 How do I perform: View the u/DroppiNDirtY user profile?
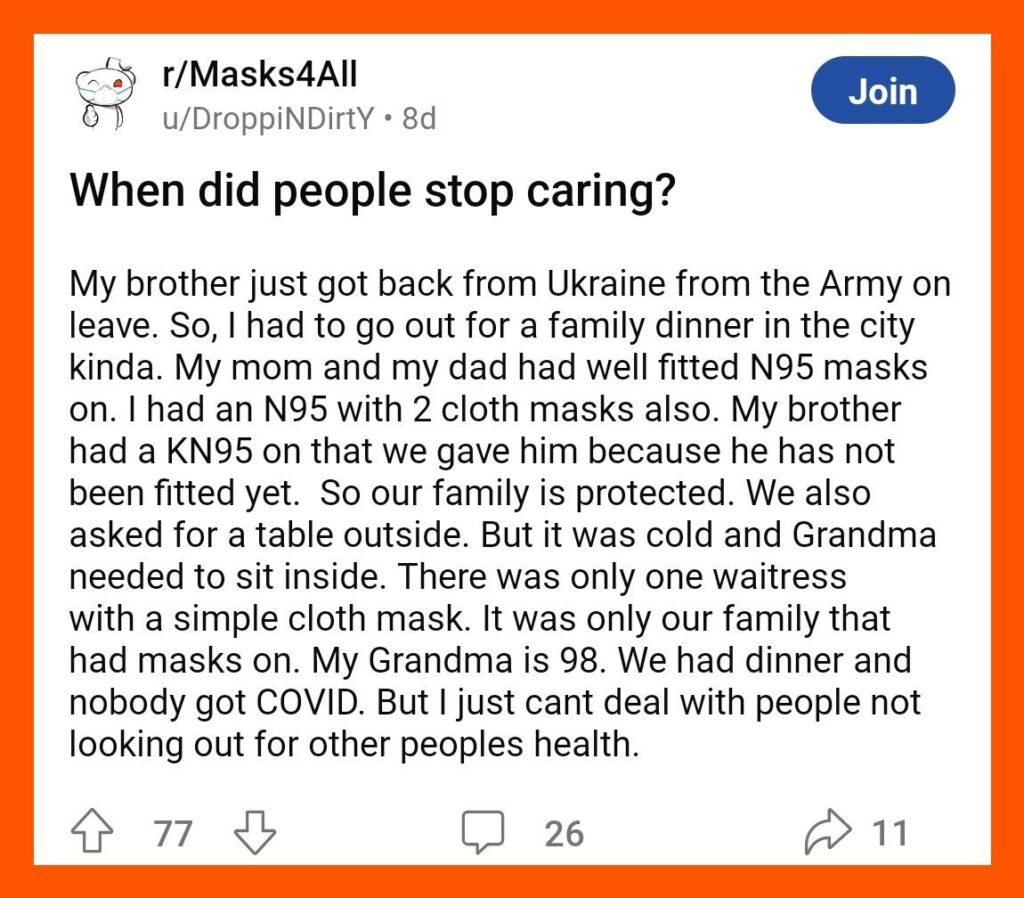[x=268, y=119]
